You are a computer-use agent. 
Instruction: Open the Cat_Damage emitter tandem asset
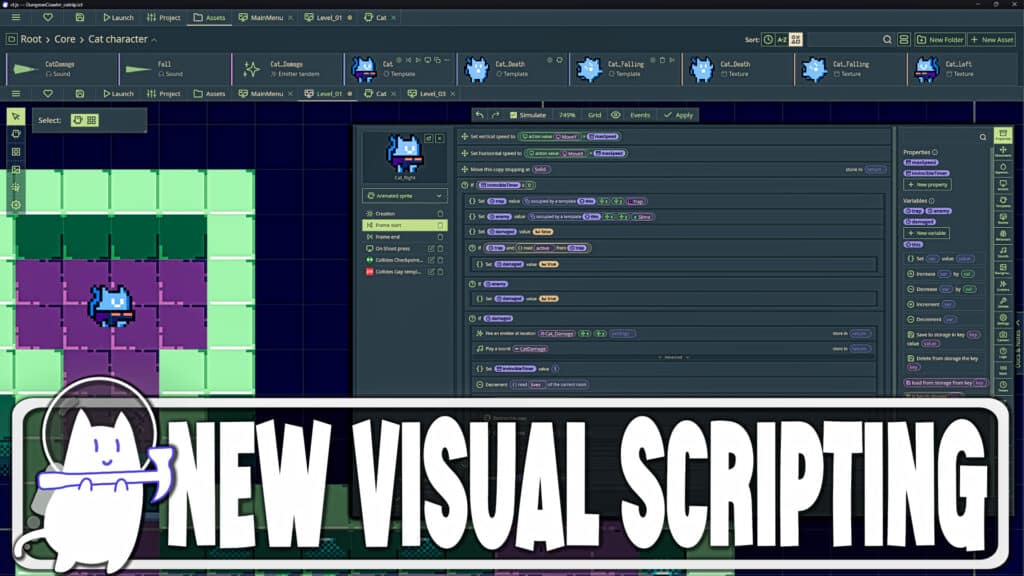287,69
